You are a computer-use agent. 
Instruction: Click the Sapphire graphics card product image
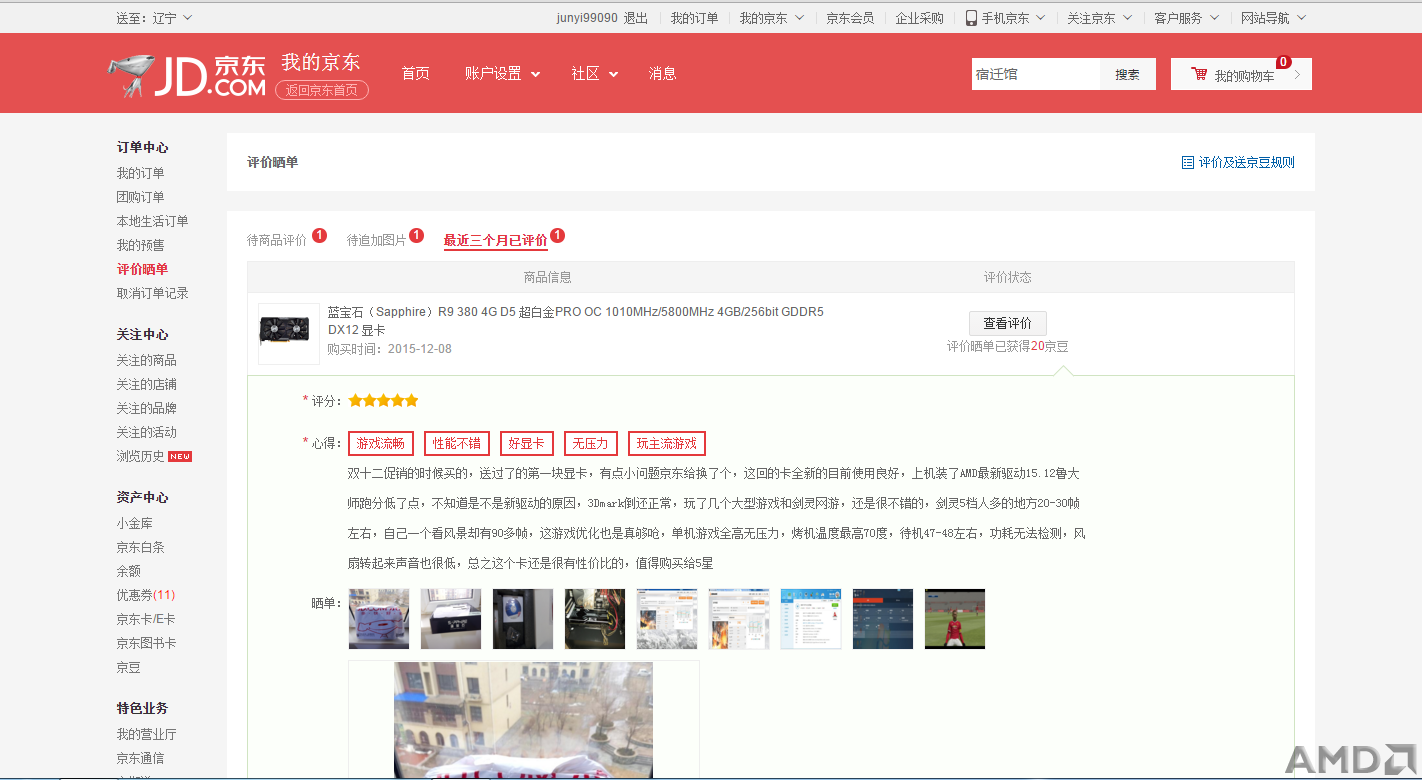(x=289, y=333)
